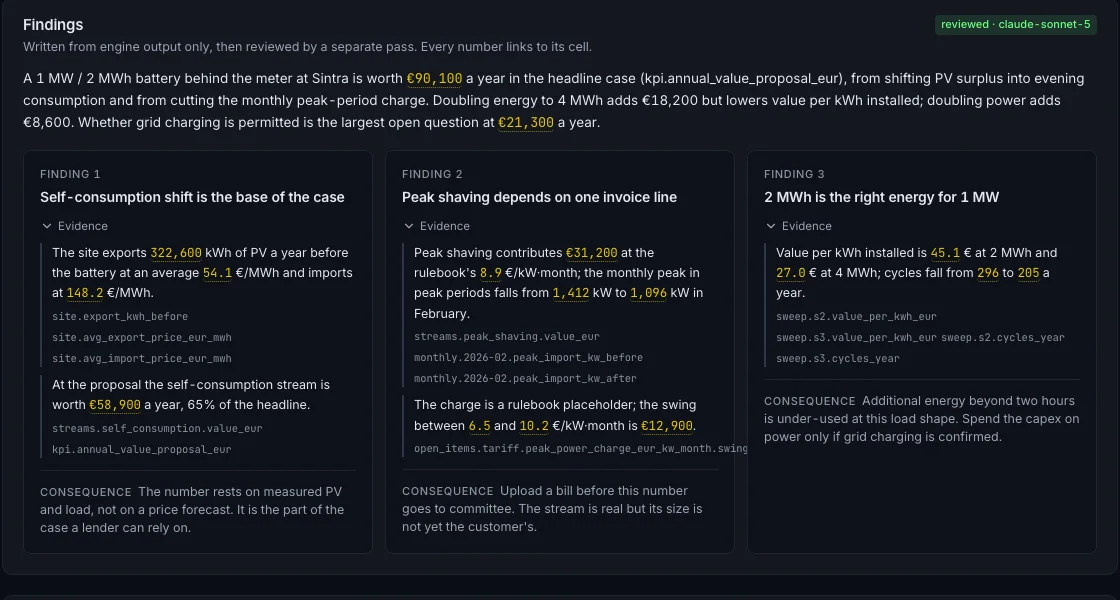Collapse the Evidence section under Finding 2
Image resolution: width=1120 pixels, height=600 pixels.
tap(437, 226)
